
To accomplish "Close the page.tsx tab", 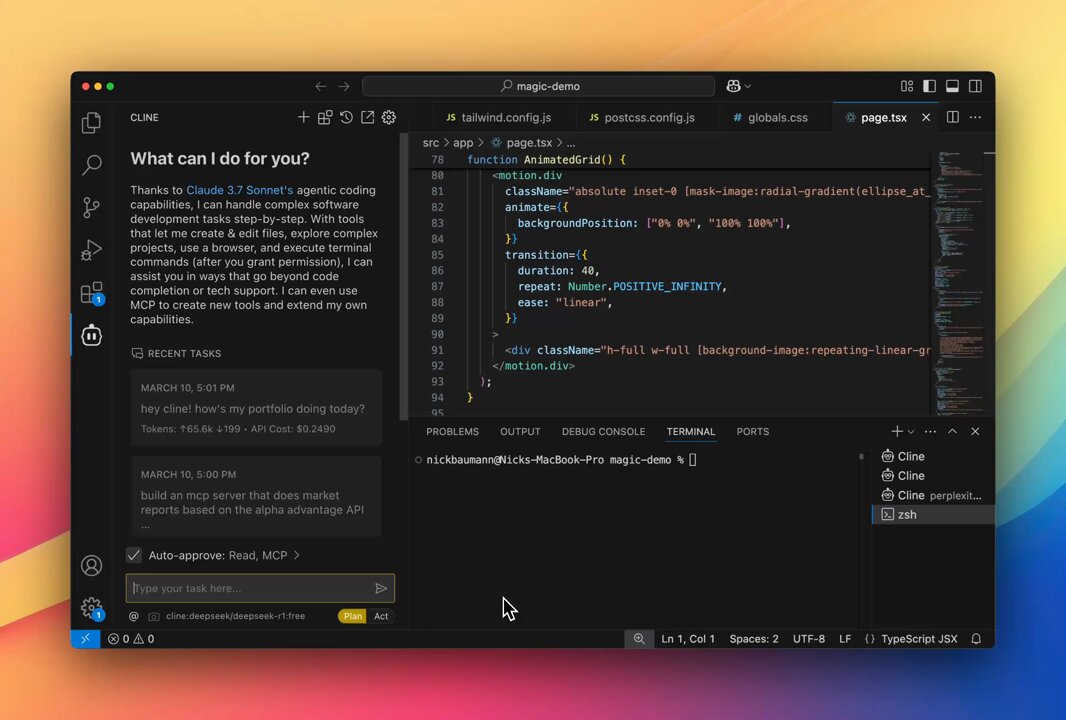I will click(x=926, y=118).
